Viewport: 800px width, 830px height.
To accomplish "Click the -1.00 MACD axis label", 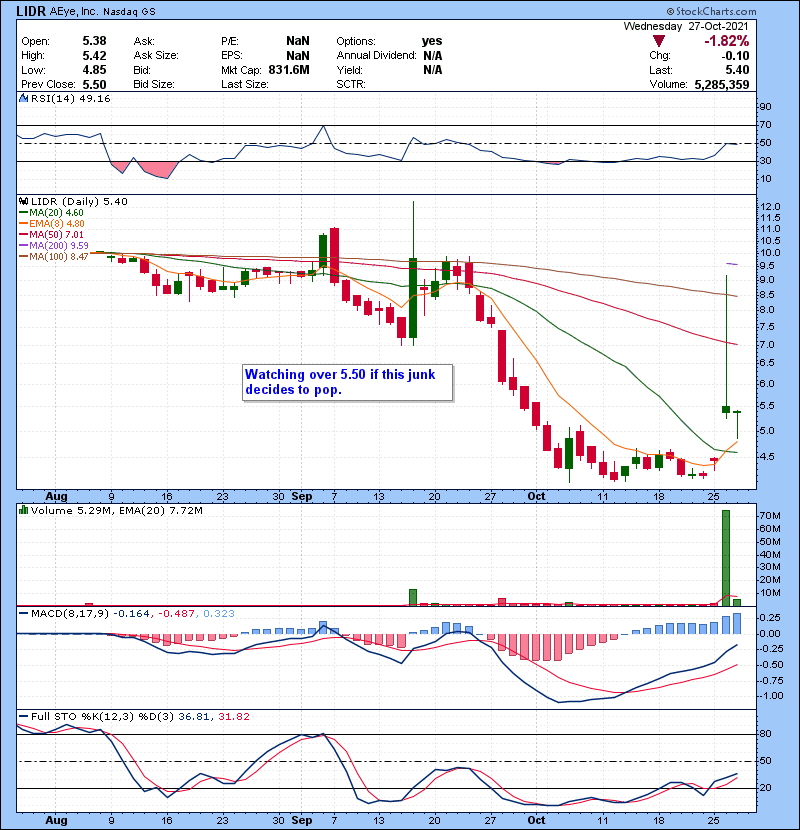I will pos(771,696).
